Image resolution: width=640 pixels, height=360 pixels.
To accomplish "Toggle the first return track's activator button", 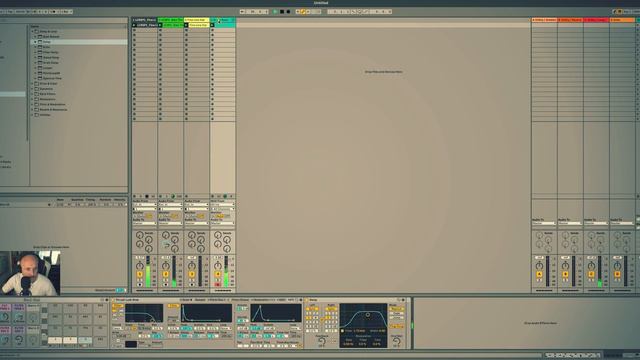I will [x=539, y=274].
